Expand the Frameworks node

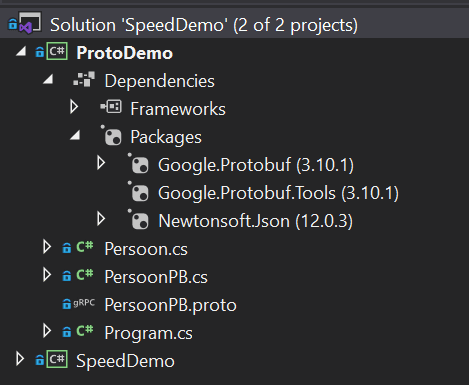[74, 107]
